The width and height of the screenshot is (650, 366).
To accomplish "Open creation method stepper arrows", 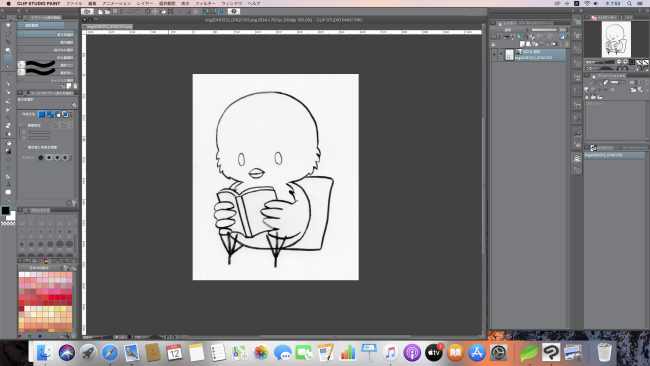I will click(71, 114).
